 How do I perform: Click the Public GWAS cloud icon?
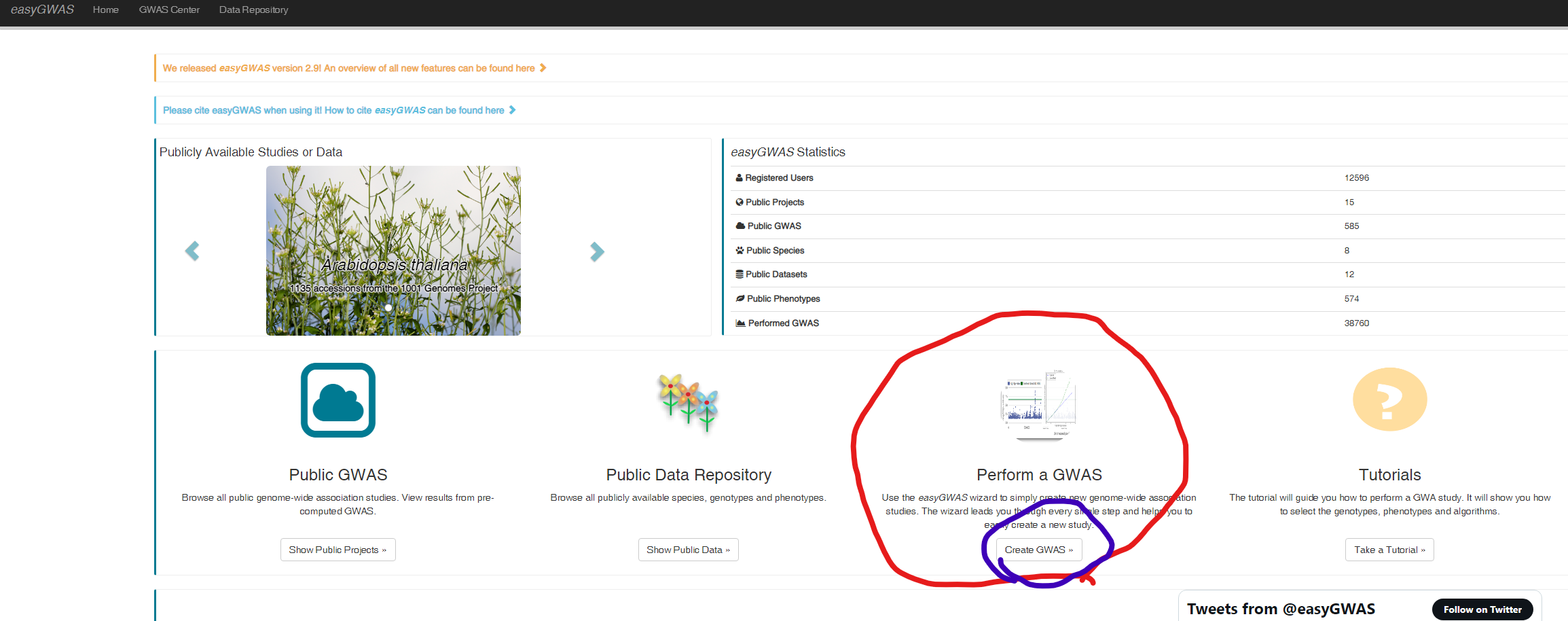[x=338, y=400]
